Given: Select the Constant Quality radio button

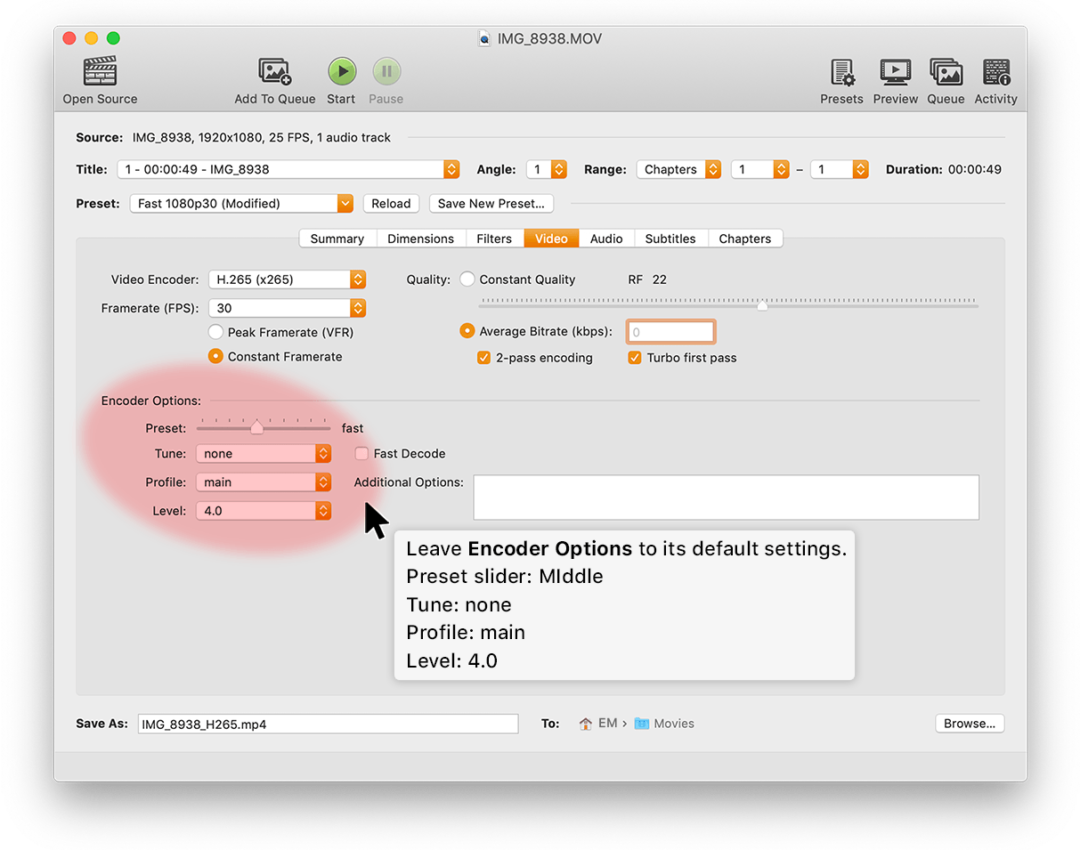Looking at the screenshot, I should (x=467, y=280).
